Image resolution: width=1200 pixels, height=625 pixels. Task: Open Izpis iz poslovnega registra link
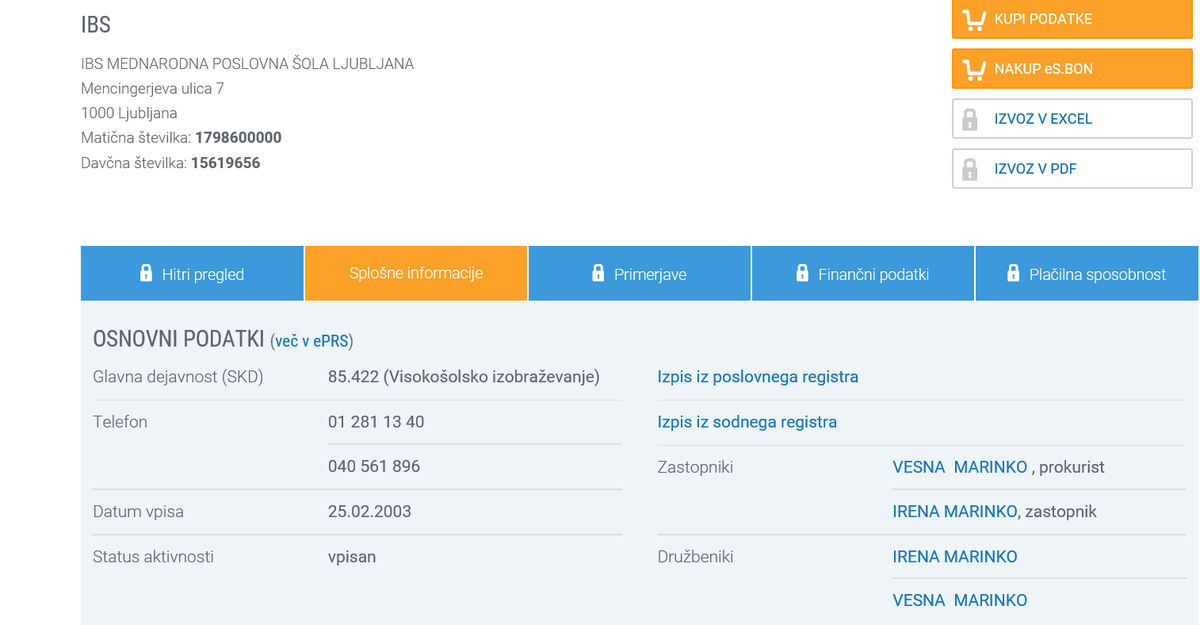[758, 377]
